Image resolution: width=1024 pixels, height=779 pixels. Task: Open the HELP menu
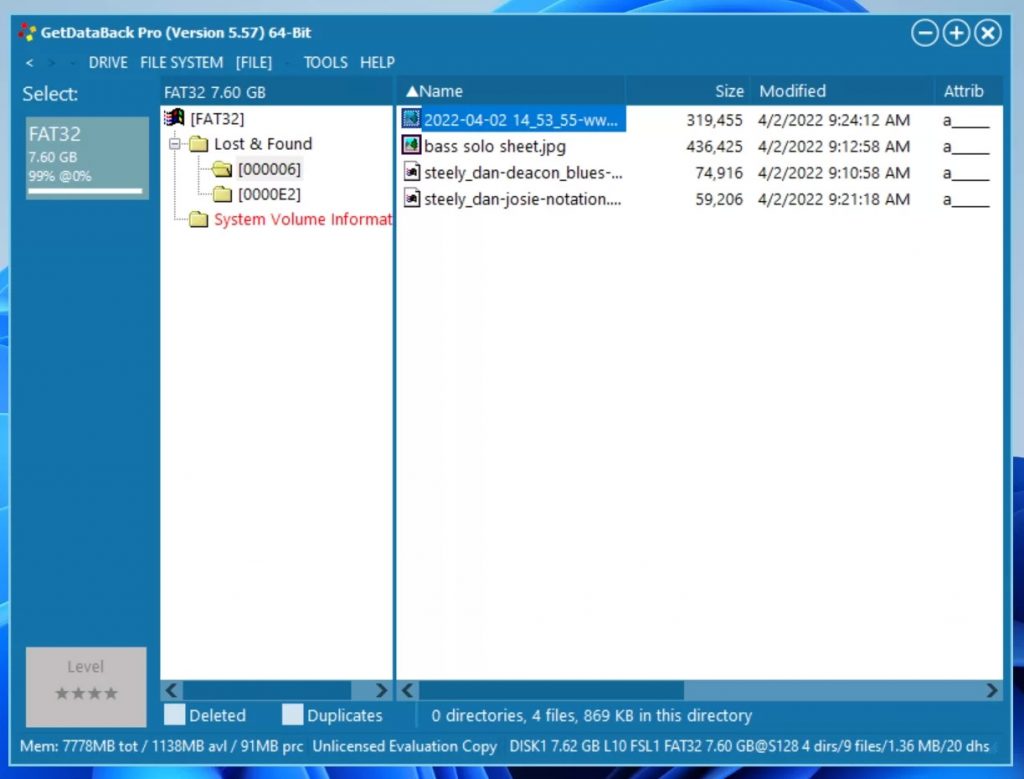click(377, 62)
